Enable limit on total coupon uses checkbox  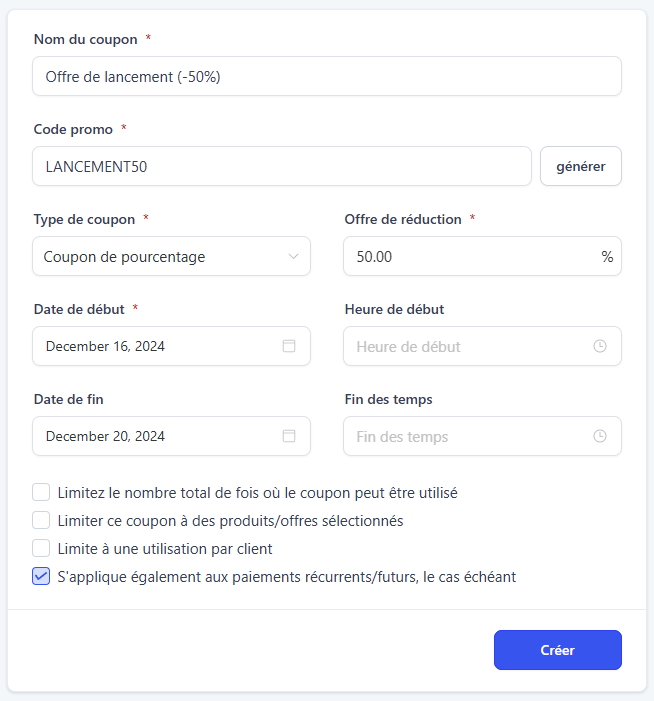[x=41, y=492]
